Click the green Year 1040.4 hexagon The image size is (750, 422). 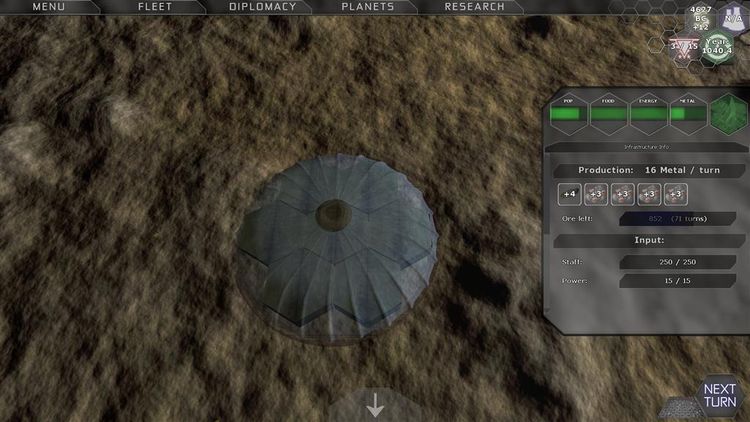tap(717, 46)
